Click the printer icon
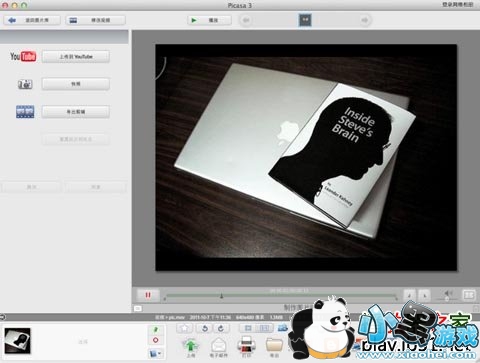The image size is (480, 363). 246,345
